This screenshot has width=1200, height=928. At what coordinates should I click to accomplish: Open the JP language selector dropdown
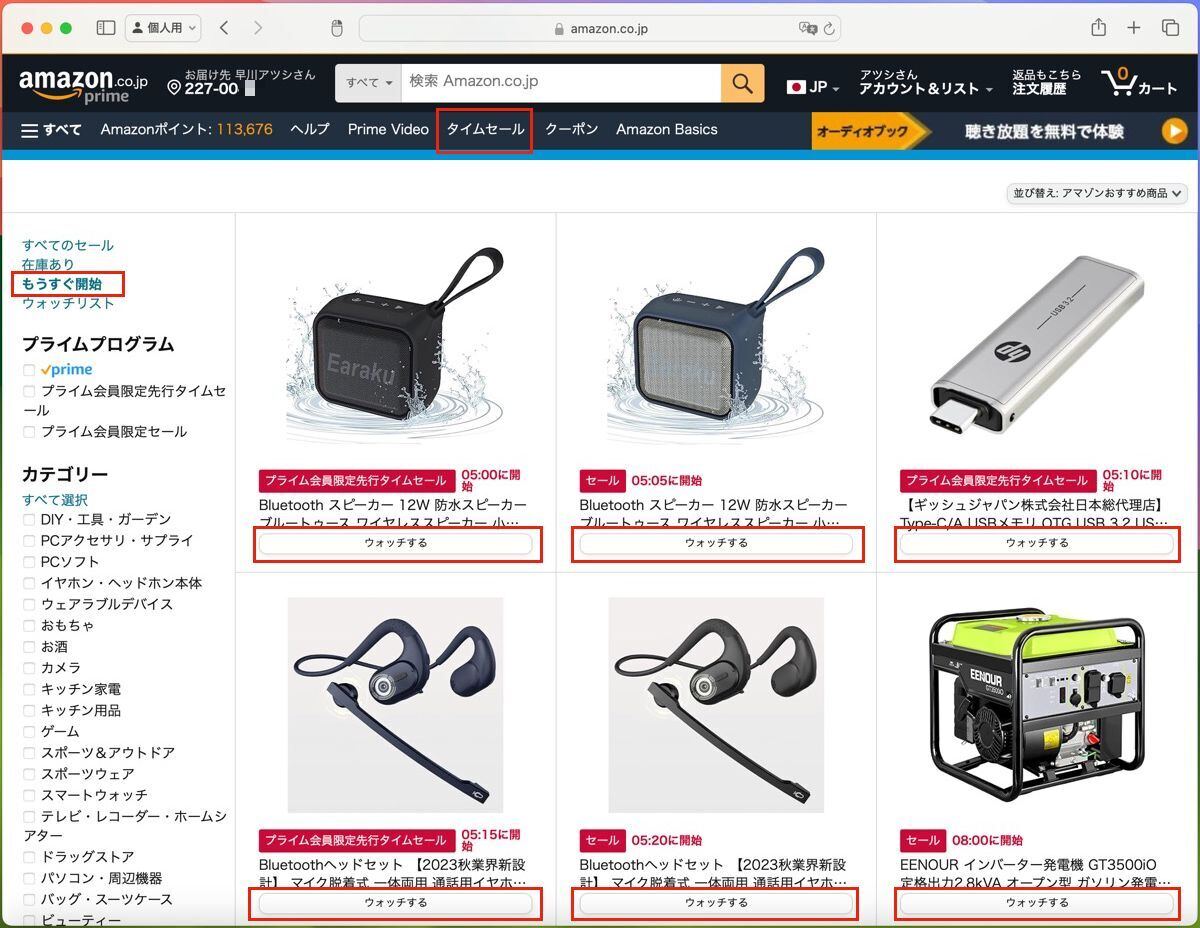(813, 87)
